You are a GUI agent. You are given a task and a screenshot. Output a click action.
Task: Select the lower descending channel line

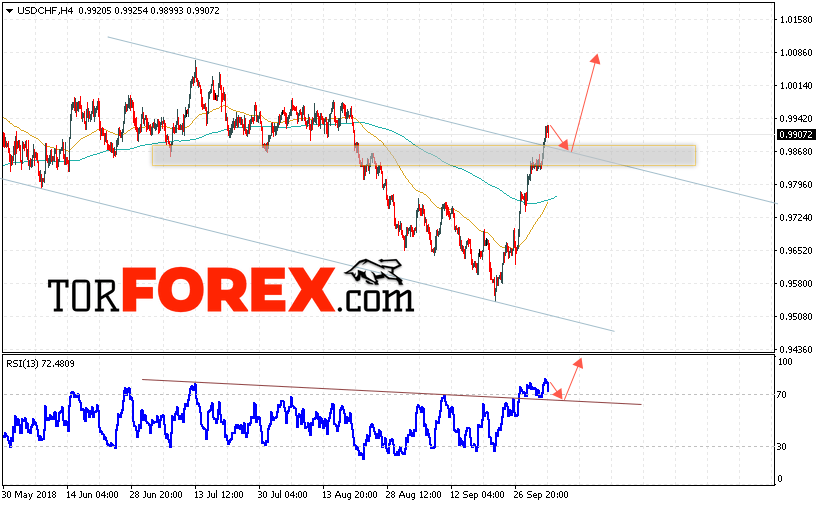[x=307, y=255]
